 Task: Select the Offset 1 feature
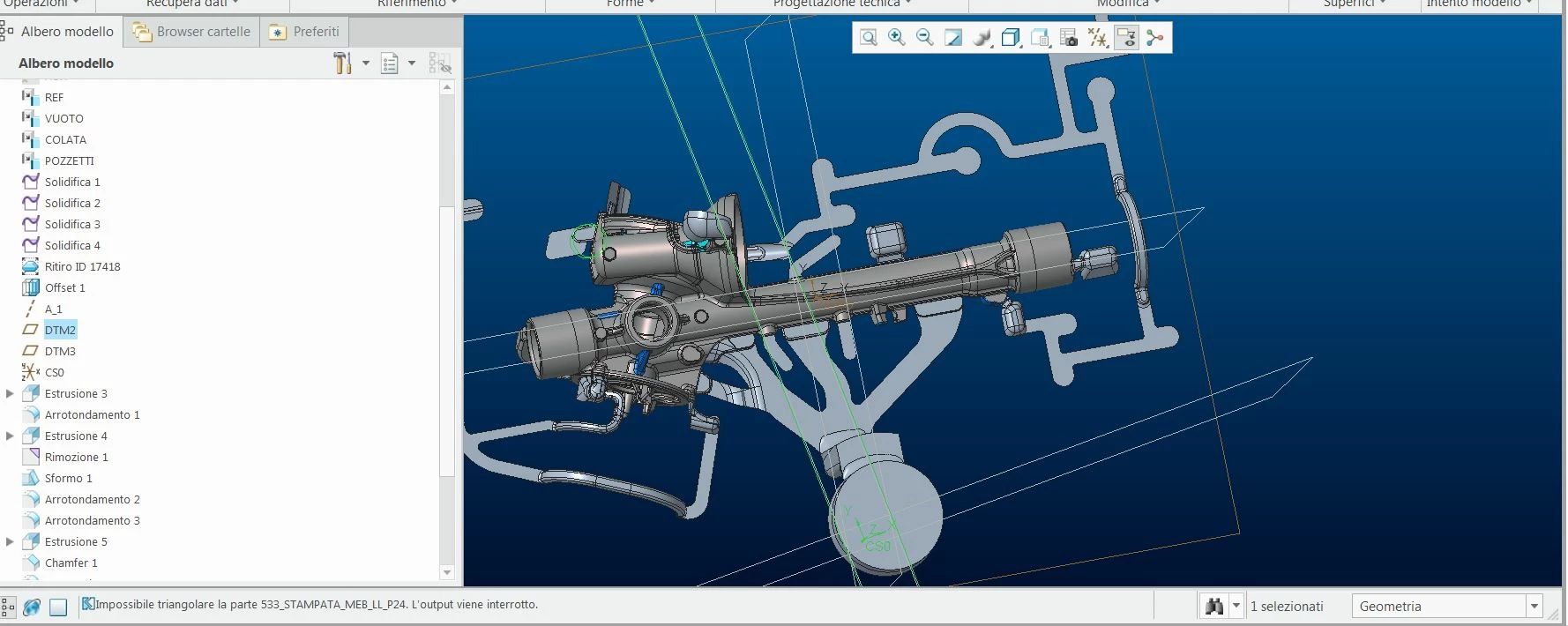click(x=64, y=287)
